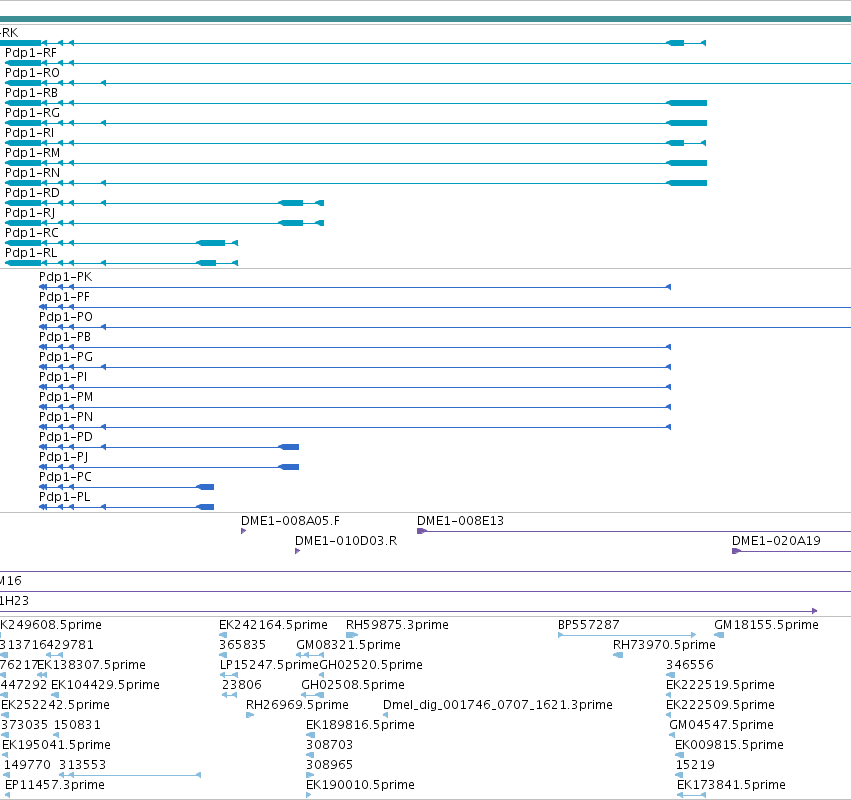
Task: Click the 365835 feature label
Action: coord(243,645)
